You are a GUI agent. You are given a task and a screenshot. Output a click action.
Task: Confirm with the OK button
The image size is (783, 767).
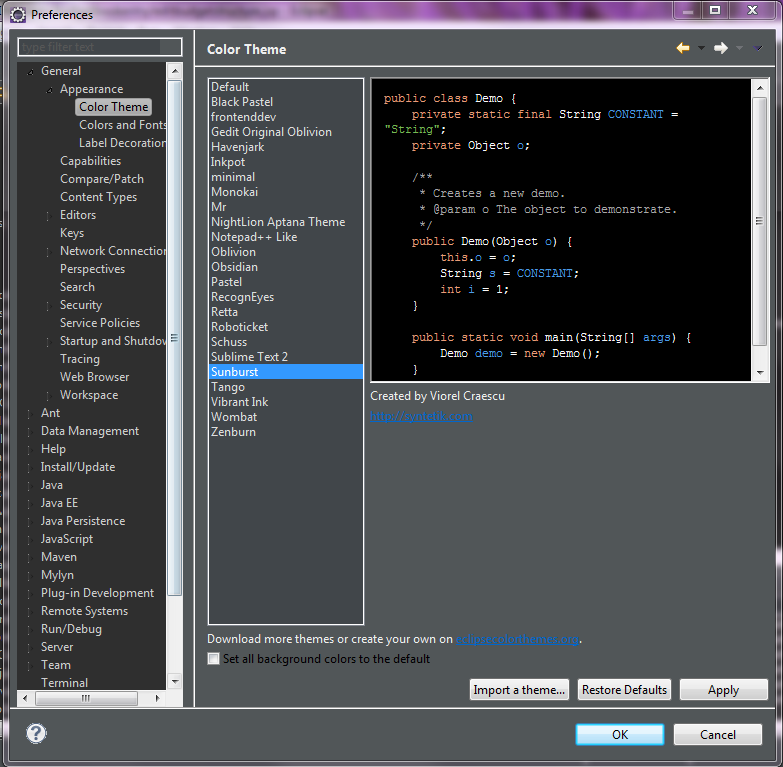[x=620, y=734]
